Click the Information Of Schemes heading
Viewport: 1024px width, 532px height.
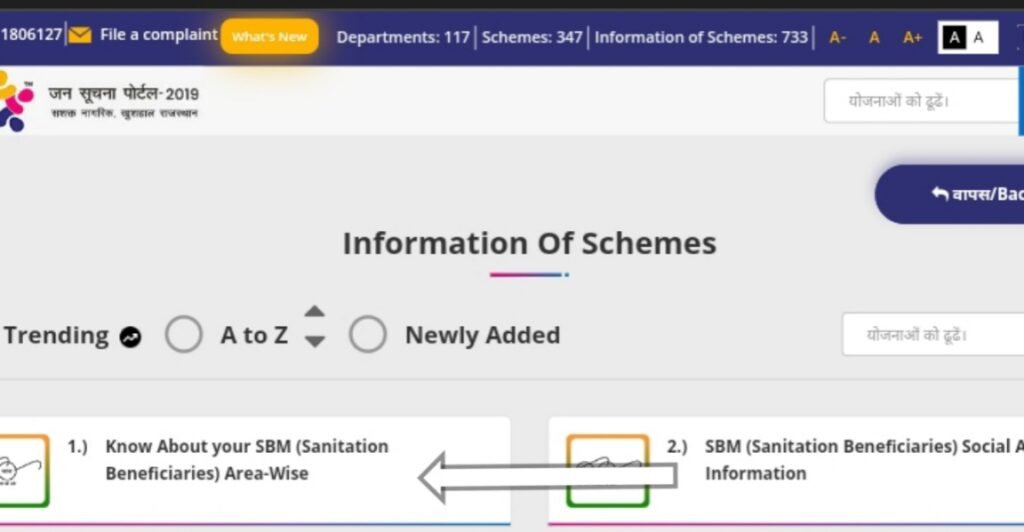530,243
